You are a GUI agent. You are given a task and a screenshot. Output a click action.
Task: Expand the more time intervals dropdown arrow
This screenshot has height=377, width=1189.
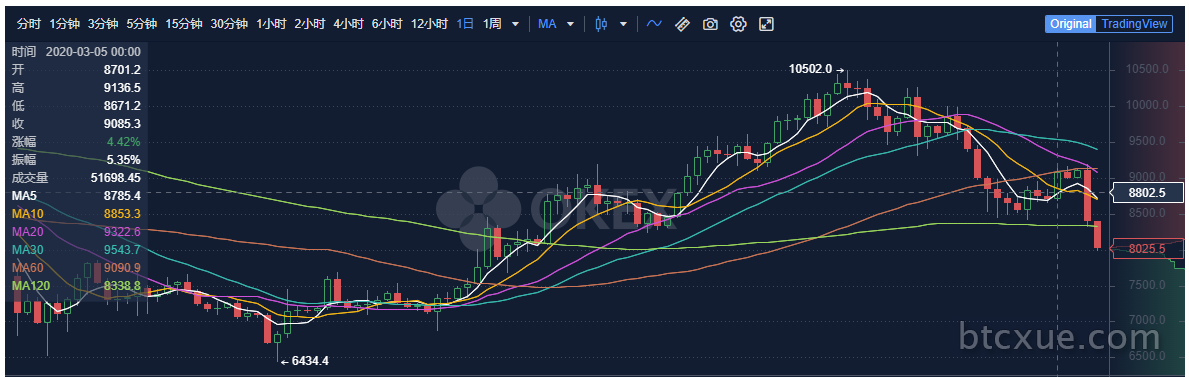click(516, 24)
